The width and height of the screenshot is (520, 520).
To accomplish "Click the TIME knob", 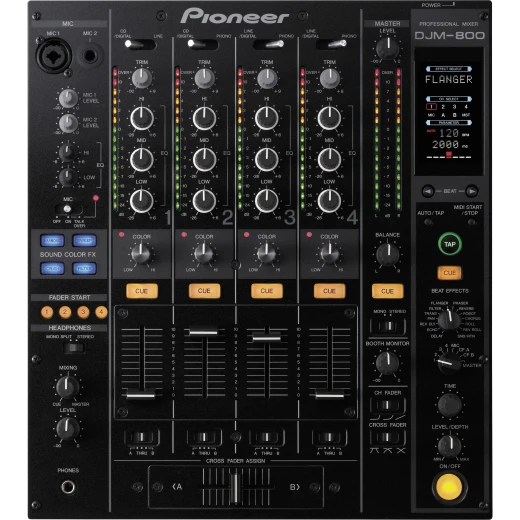I will coord(449,405).
